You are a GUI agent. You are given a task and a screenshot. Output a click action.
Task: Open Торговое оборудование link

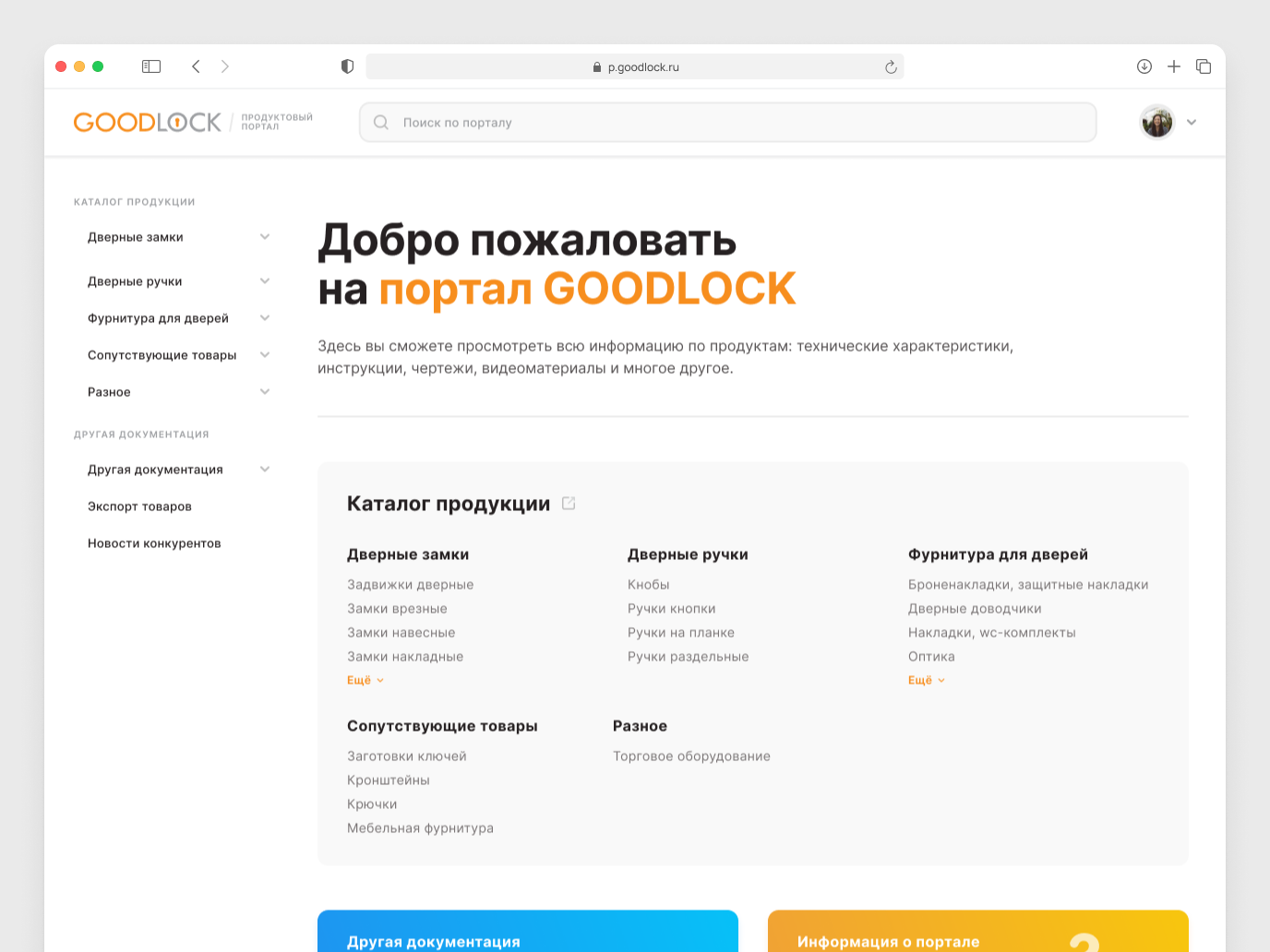691,756
